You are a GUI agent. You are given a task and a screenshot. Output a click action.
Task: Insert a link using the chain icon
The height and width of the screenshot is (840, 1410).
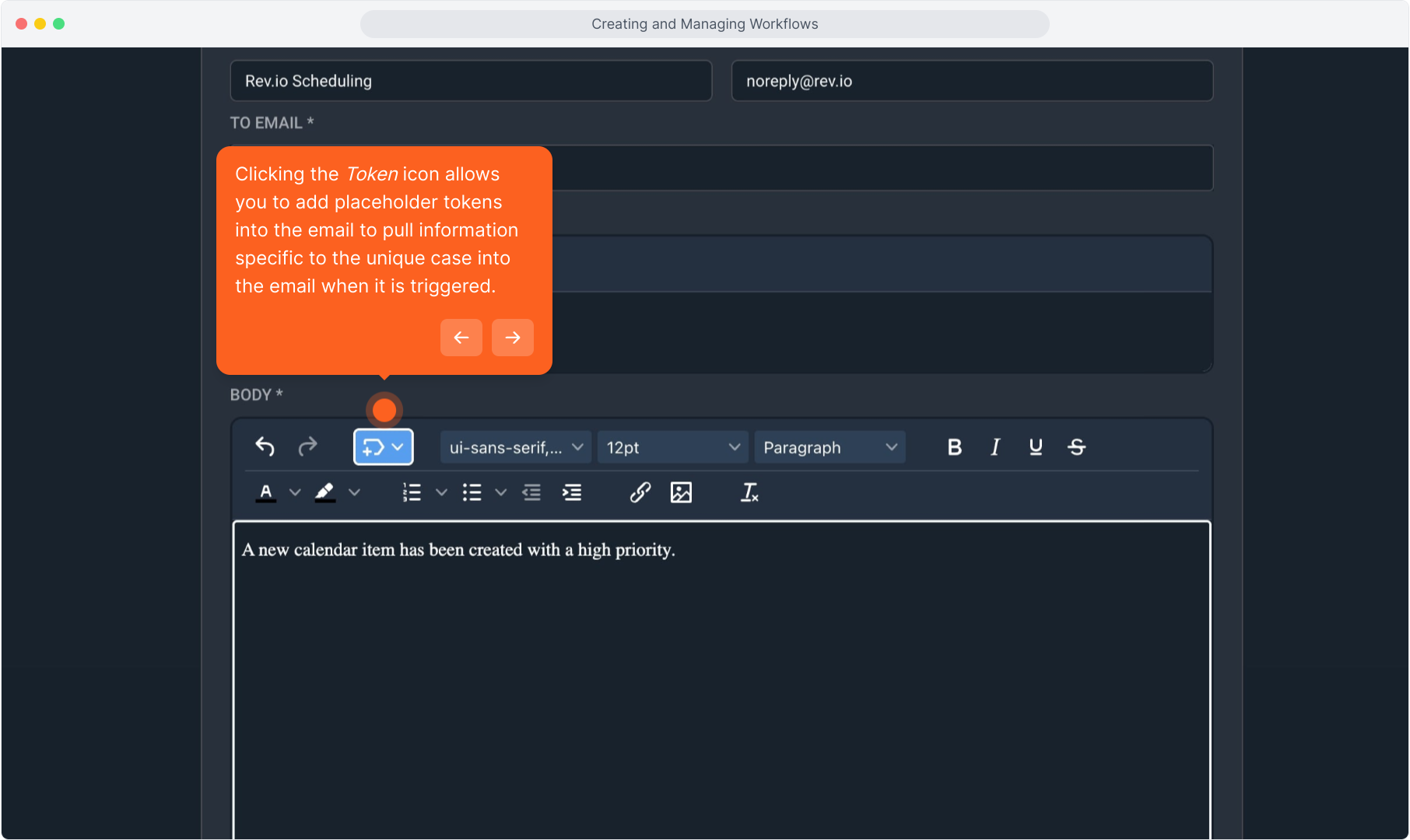(x=640, y=492)
